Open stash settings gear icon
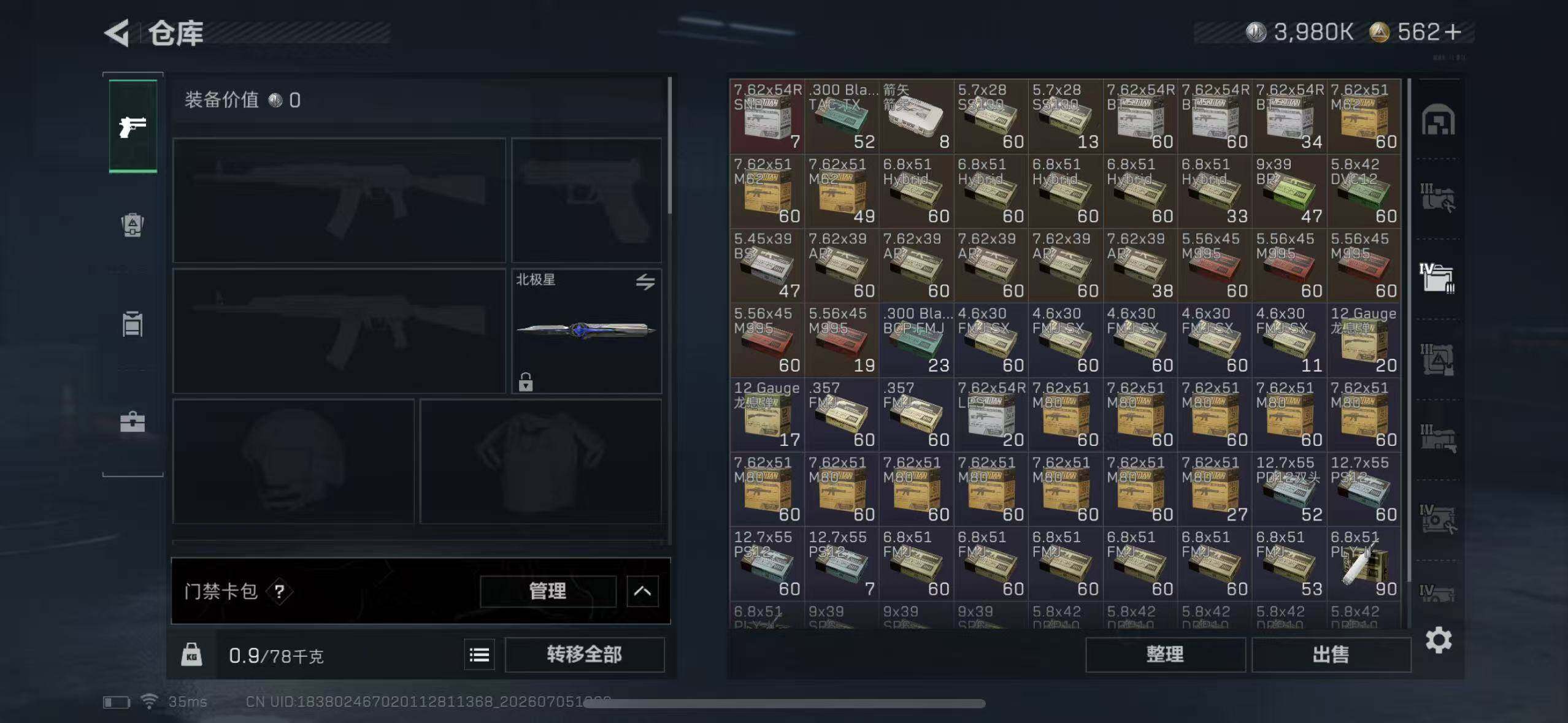The height and width of the screenshot is (723, 1568). [1439, 641]
